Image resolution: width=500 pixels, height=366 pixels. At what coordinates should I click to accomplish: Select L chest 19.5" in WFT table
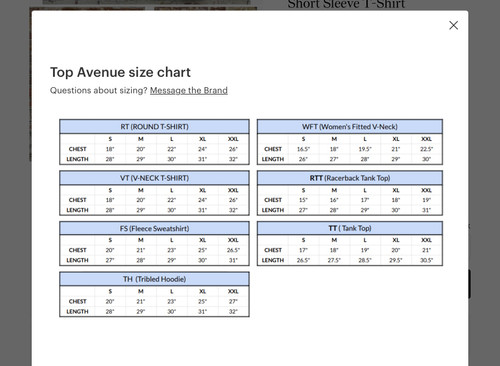[x=365, y=149]
